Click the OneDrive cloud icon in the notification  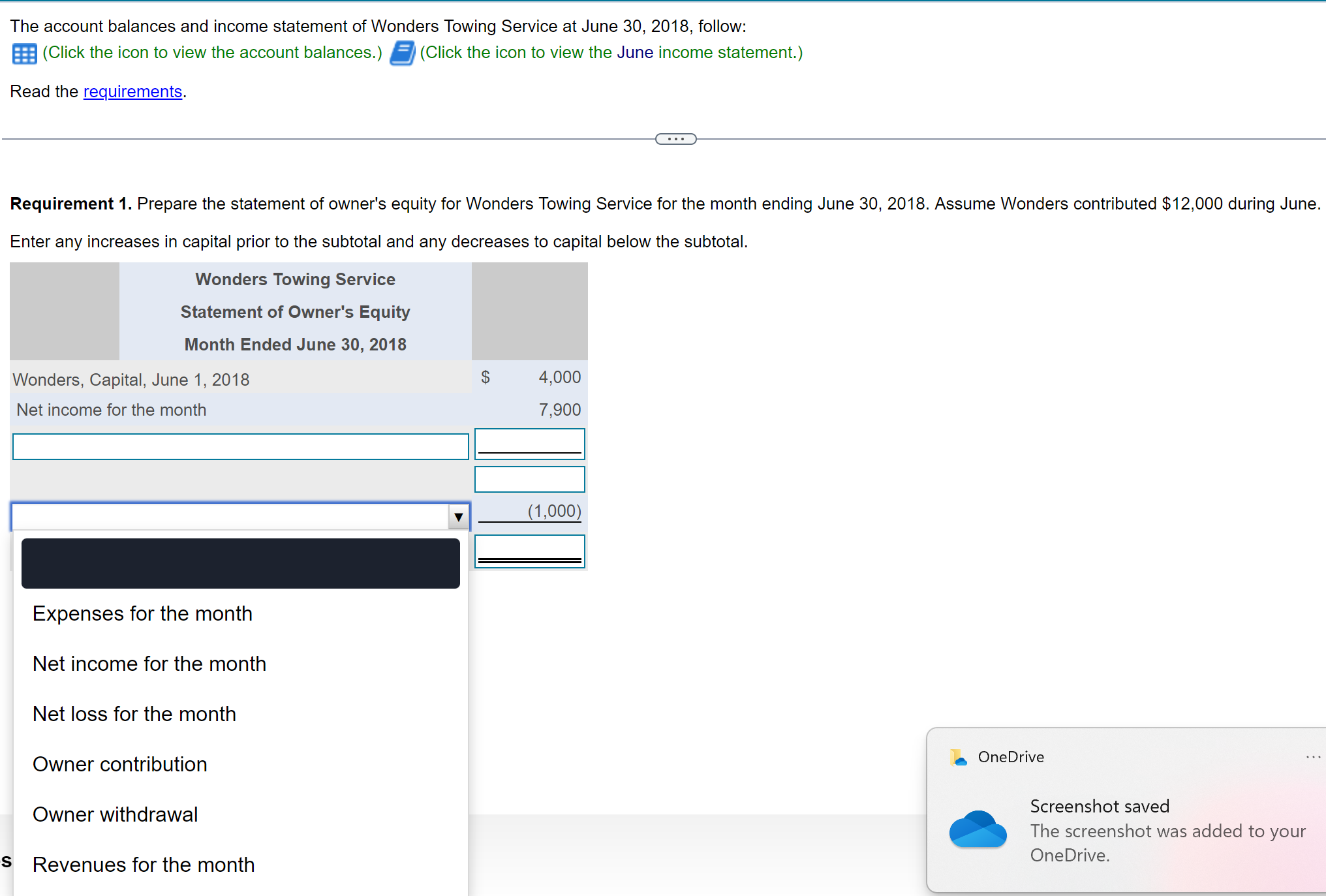pos(978,829)
